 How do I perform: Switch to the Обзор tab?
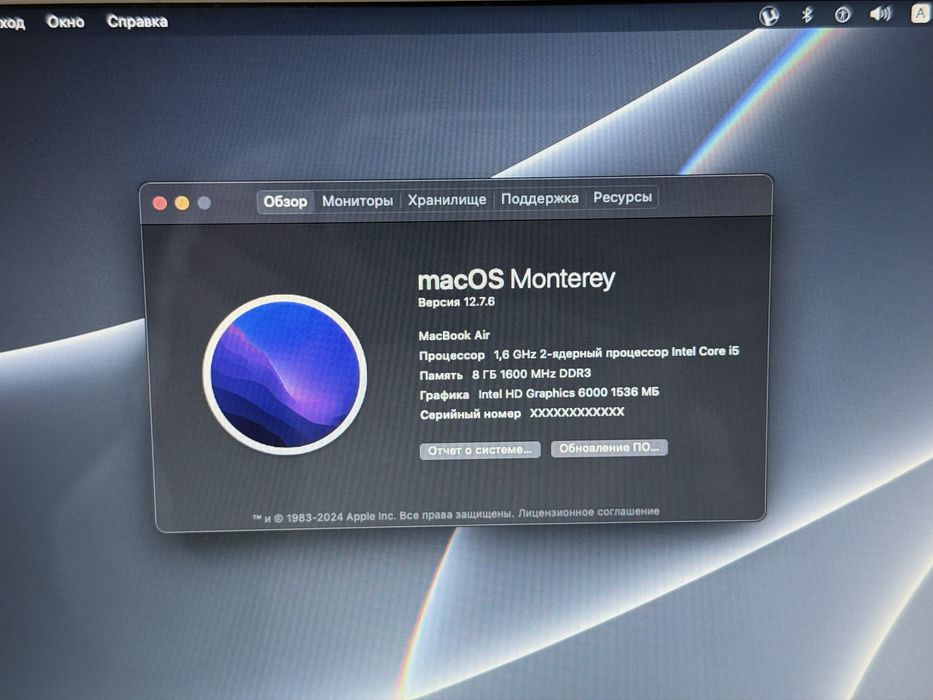click(285, 202)
